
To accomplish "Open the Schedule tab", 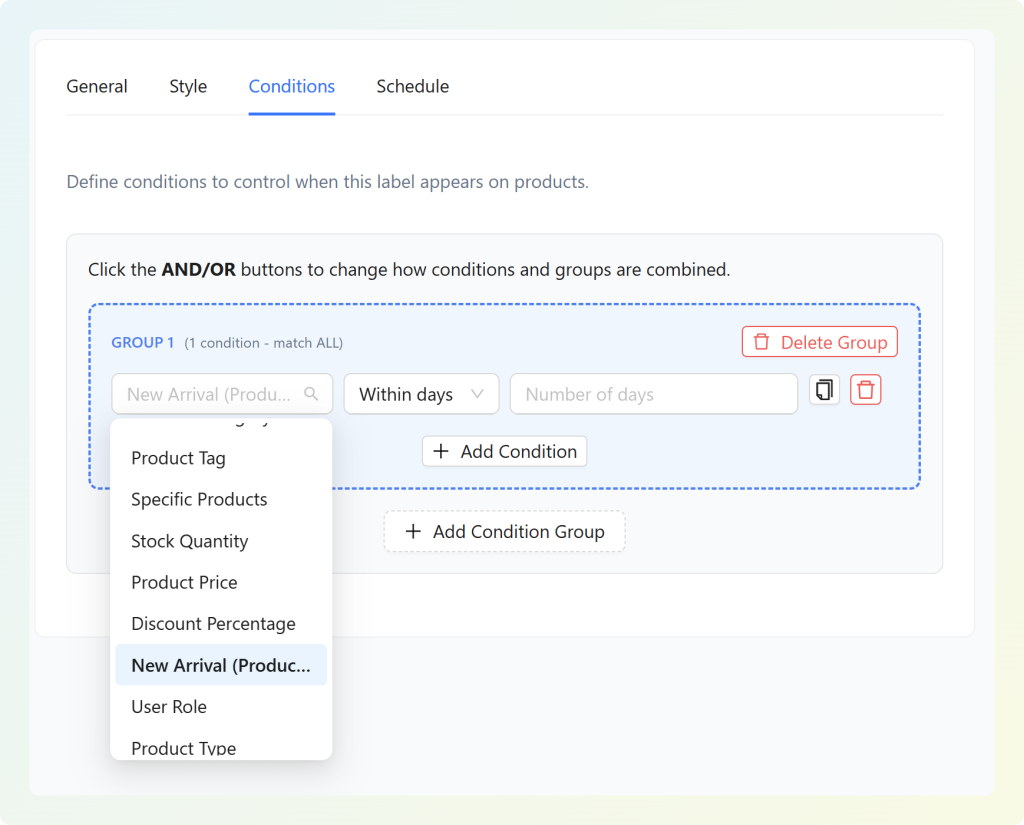I will pyautogui.click(x=412, y=86).
